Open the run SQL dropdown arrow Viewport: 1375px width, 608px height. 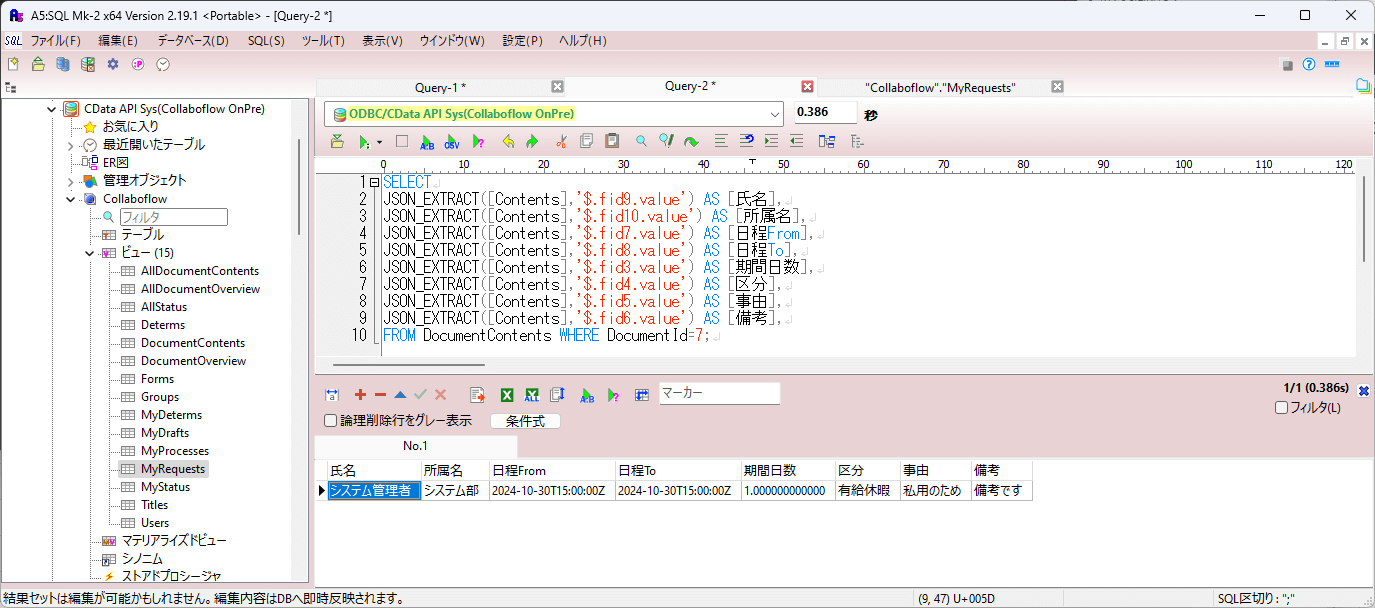click(x=380, y=142)
